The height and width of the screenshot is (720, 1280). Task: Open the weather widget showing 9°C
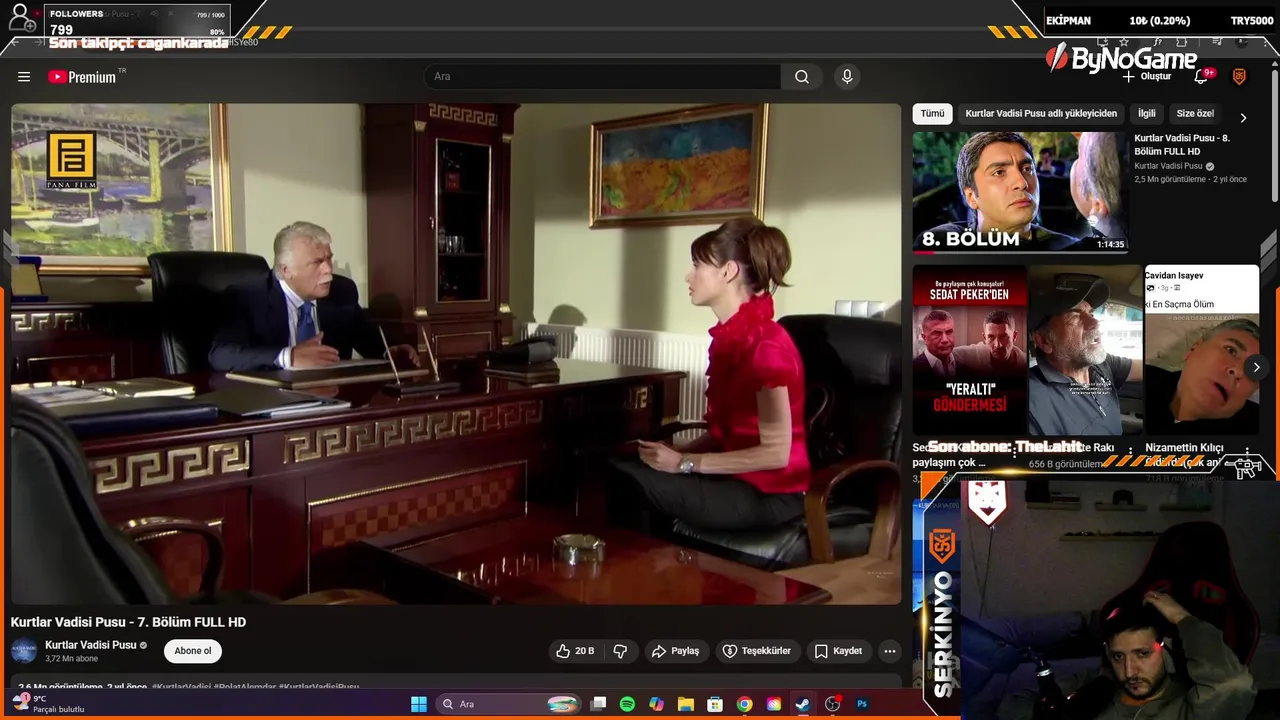click(x=48, y=704)
